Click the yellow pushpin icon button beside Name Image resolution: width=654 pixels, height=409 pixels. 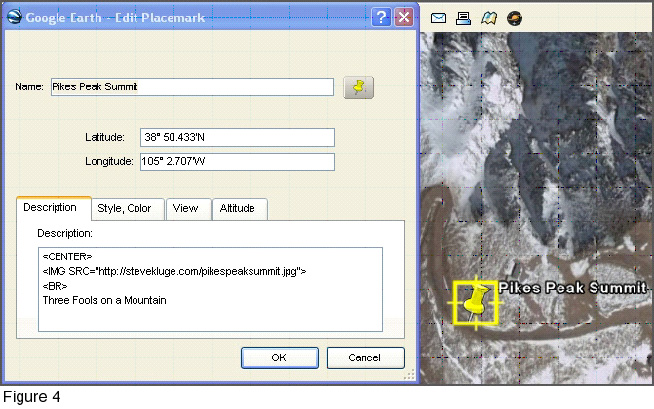pyautogui.click(x=359, y=88)
